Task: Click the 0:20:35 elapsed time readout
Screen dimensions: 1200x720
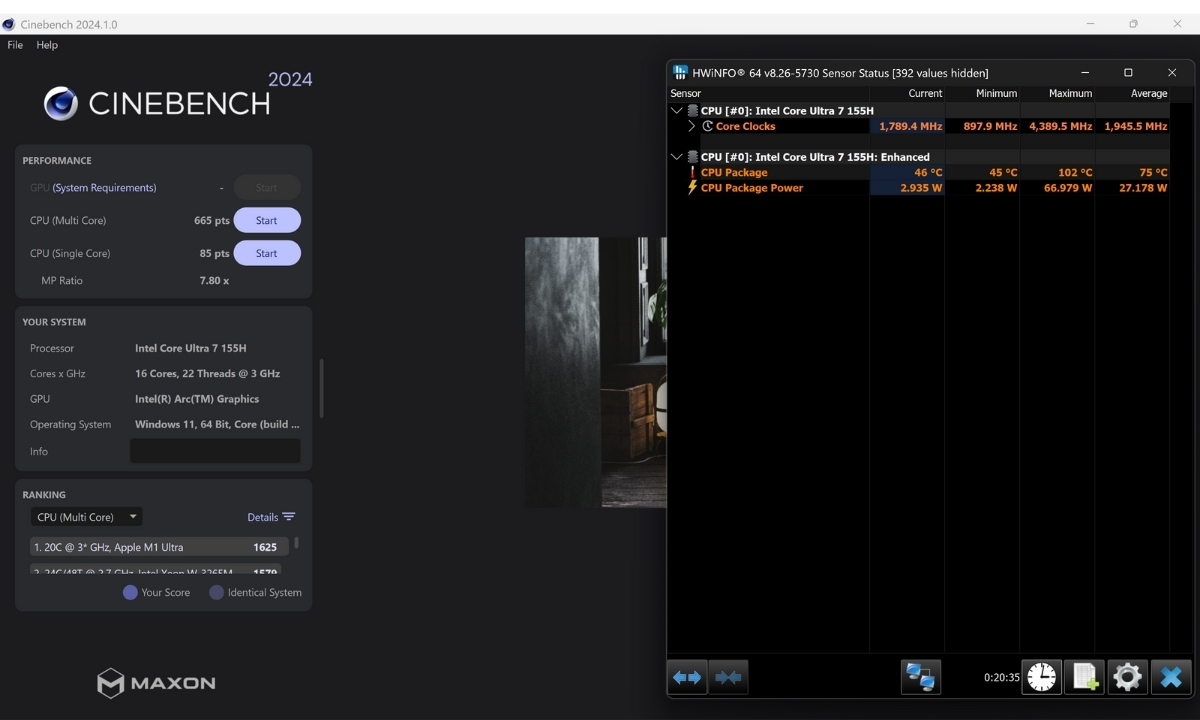Action: [1001, 677]
